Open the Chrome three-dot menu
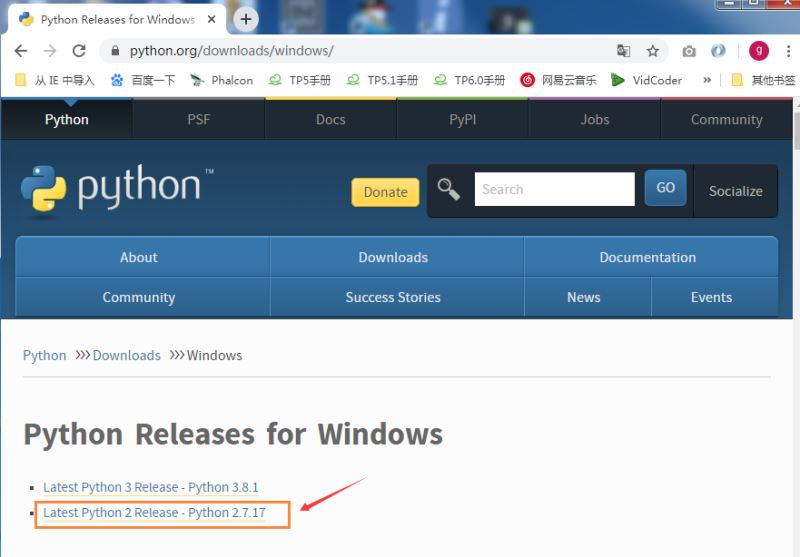800x557 pixels. 788,50
